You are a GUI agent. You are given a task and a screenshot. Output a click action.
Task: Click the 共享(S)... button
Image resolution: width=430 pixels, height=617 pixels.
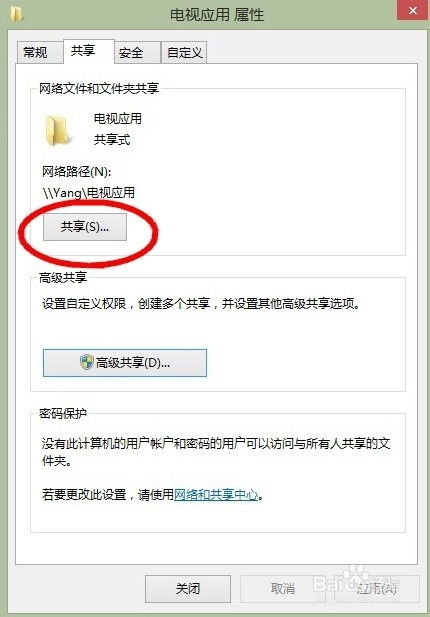(85, 227)
